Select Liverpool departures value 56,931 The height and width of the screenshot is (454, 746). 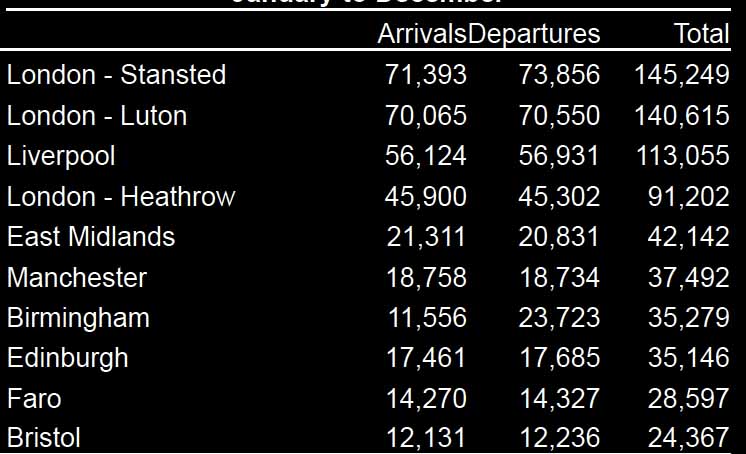tap(559, 157)
